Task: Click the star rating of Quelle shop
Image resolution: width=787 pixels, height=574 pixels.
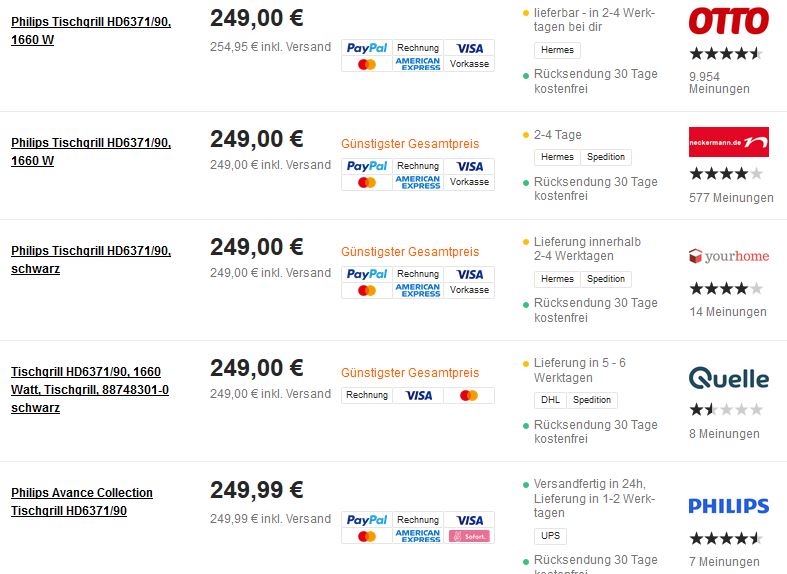Action: tap(726, 409)
